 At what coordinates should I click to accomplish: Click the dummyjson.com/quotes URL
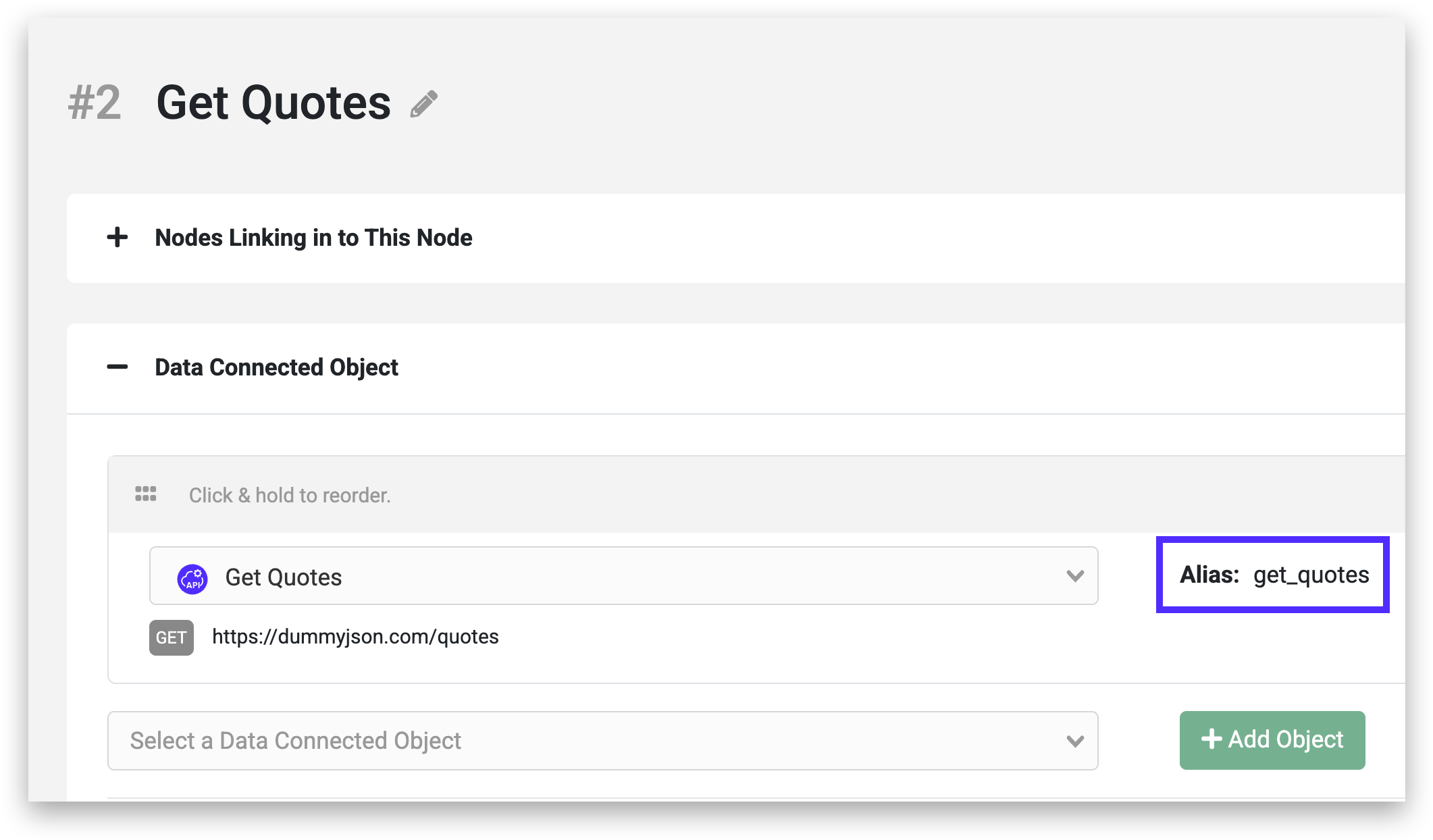point(355,637)
